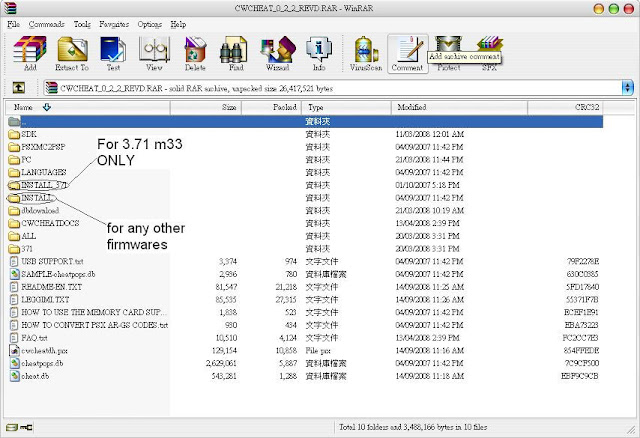Image resolution: width=640 pixels, height=438 pixels.
Task: Run the Test archive tool
Action: point(113,53)
